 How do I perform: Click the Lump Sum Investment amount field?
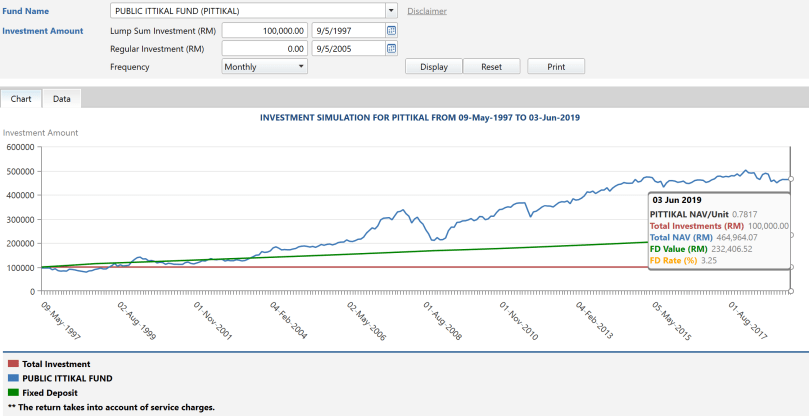click(x=265, y=31)
